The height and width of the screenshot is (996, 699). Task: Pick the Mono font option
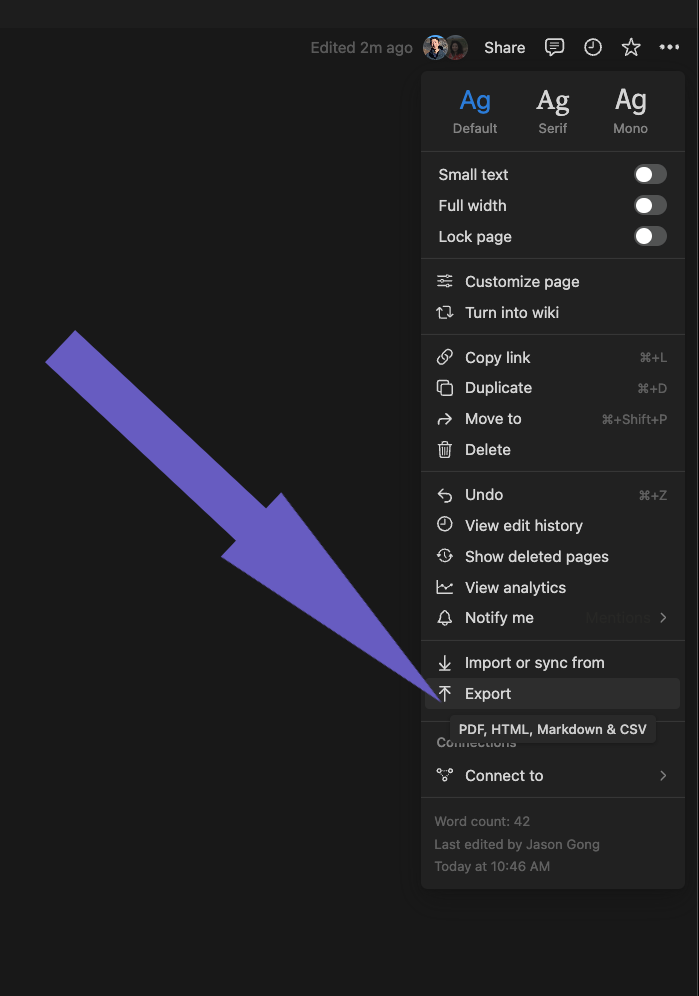coord(630,111)
